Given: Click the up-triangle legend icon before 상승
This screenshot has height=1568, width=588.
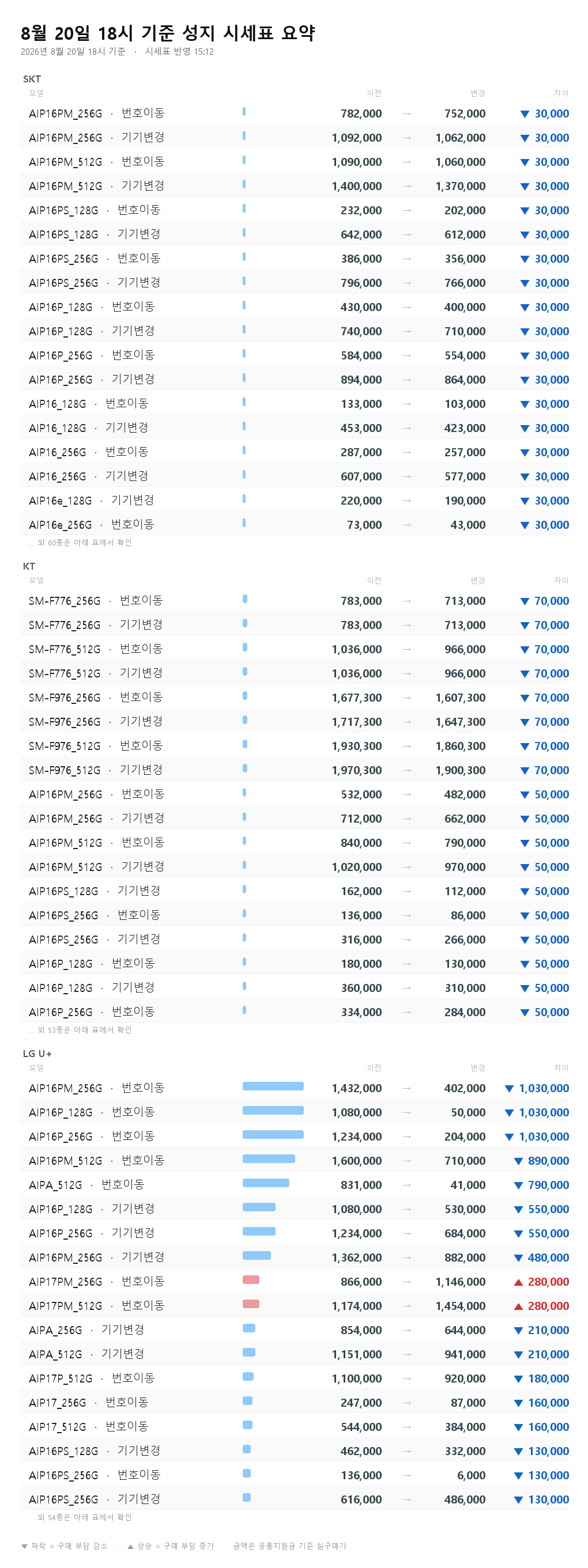Looking at the screenshot, I should pyautogui.click(x=130, y=1546).
